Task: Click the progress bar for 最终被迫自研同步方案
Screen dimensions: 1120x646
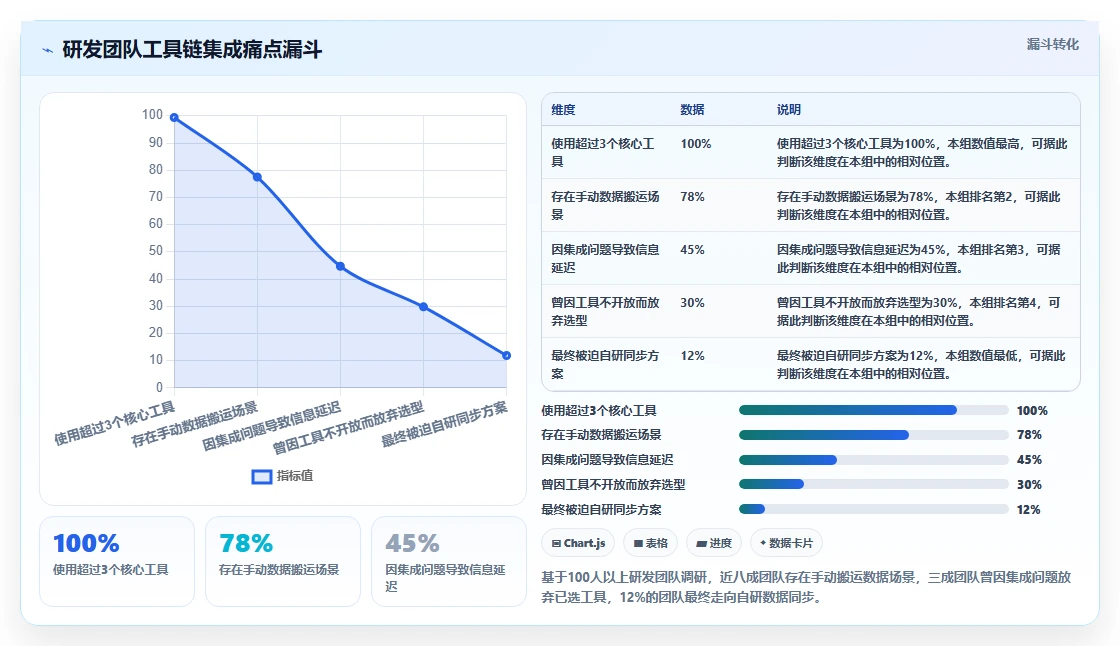Action: tap(874, 510)
